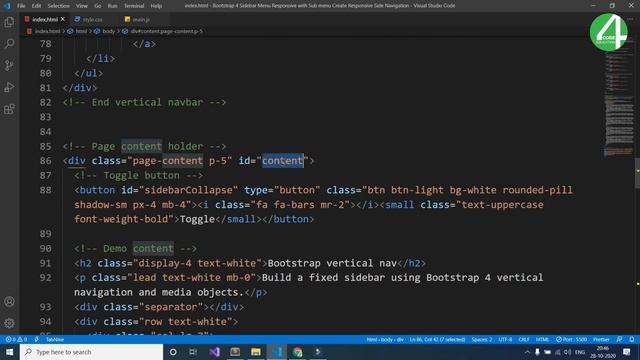Click Port: 5500 live server status

pyautogui.click(x=571, y=340)
